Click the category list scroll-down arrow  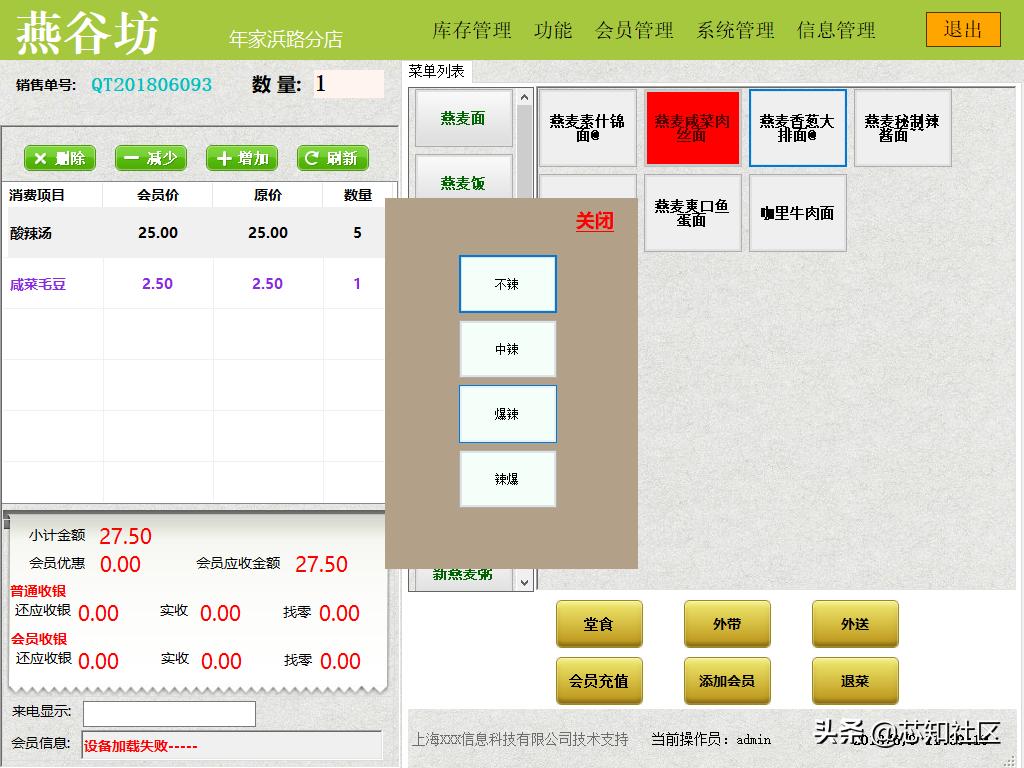524,583
